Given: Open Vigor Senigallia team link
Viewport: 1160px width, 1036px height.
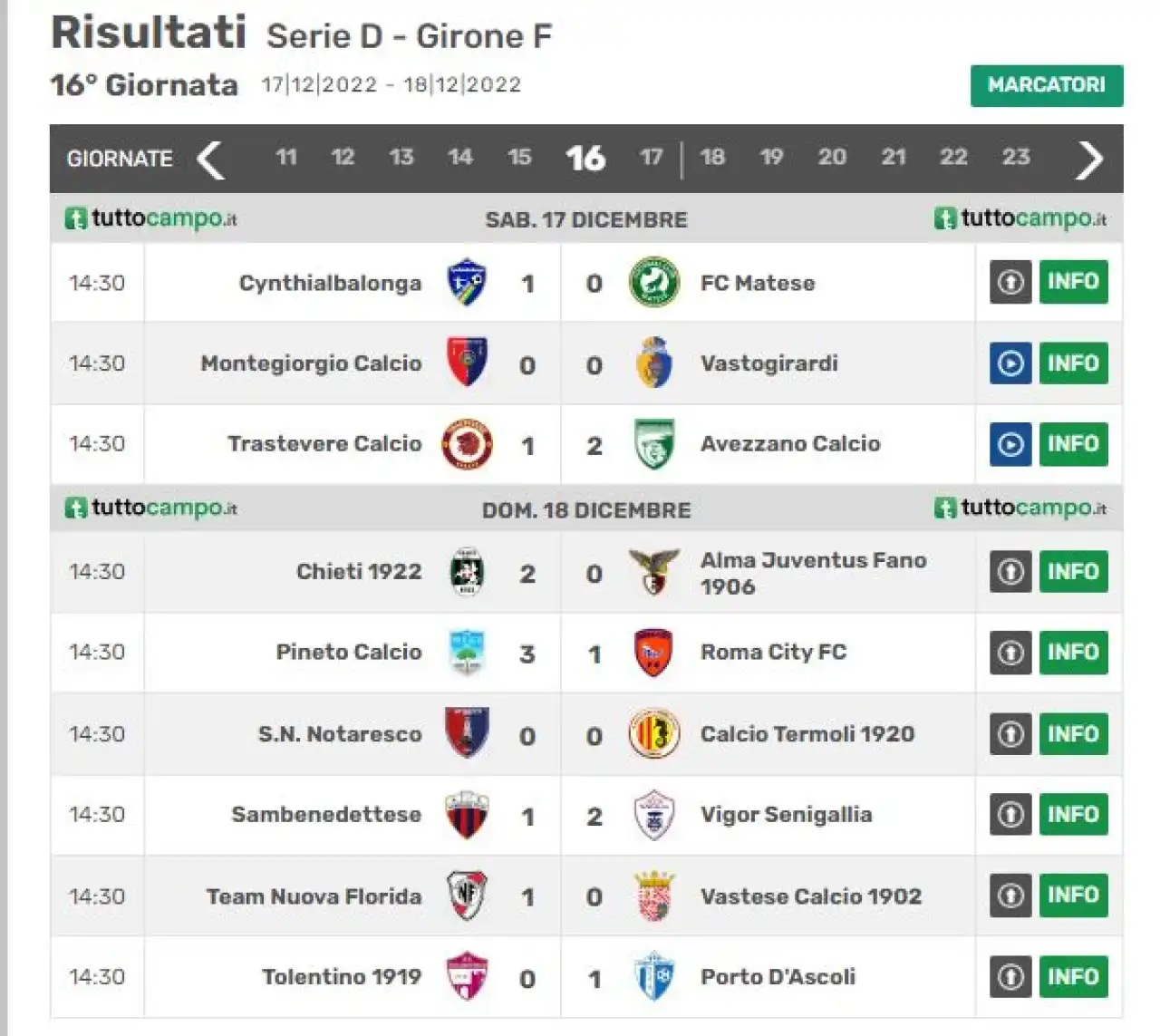Looking at the screenshot, I should pyautogui.click(x=786, y=815).
